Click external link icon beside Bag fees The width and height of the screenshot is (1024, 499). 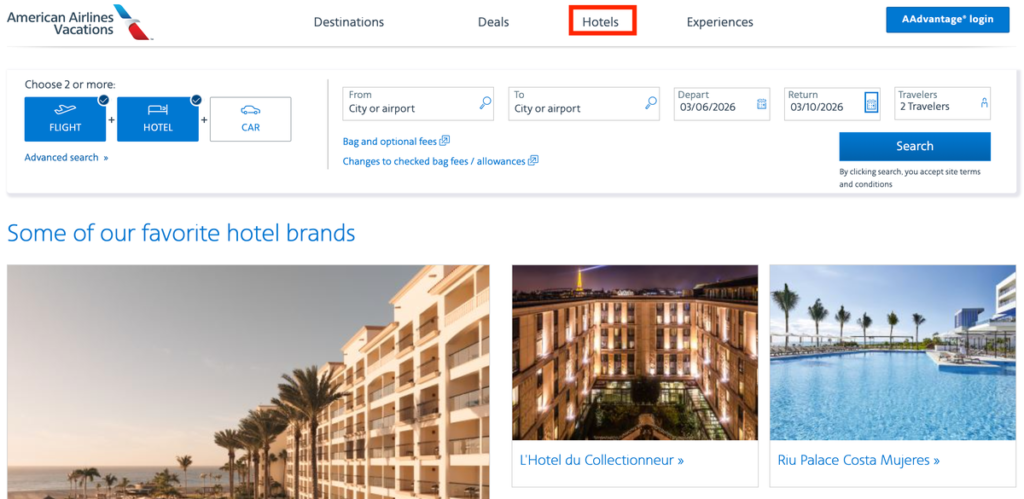tap(445, 141)
